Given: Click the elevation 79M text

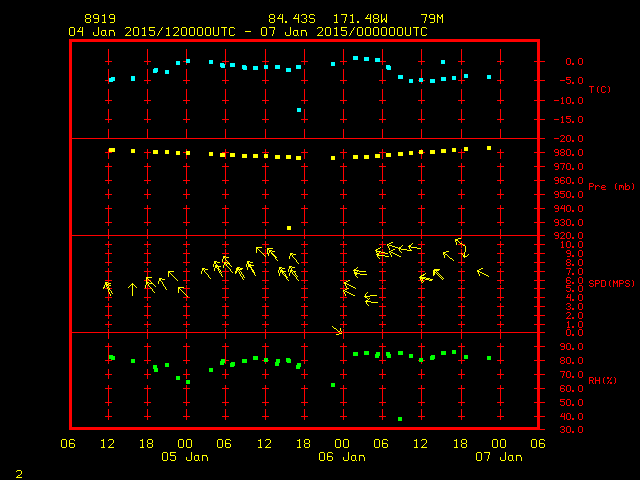Looking at the screenshot, I should pos(431,19).
